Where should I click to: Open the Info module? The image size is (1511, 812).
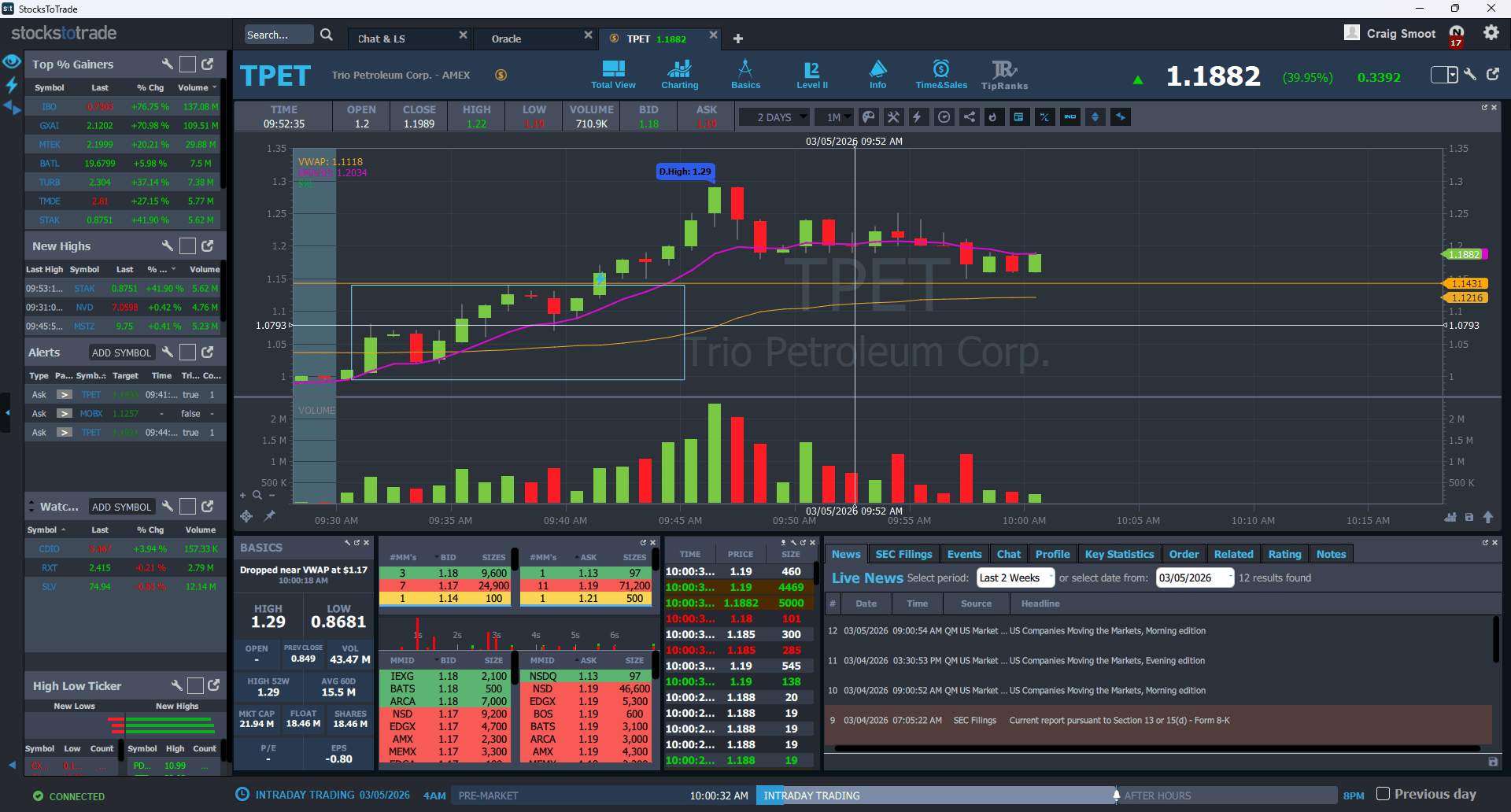click(877, 75)
